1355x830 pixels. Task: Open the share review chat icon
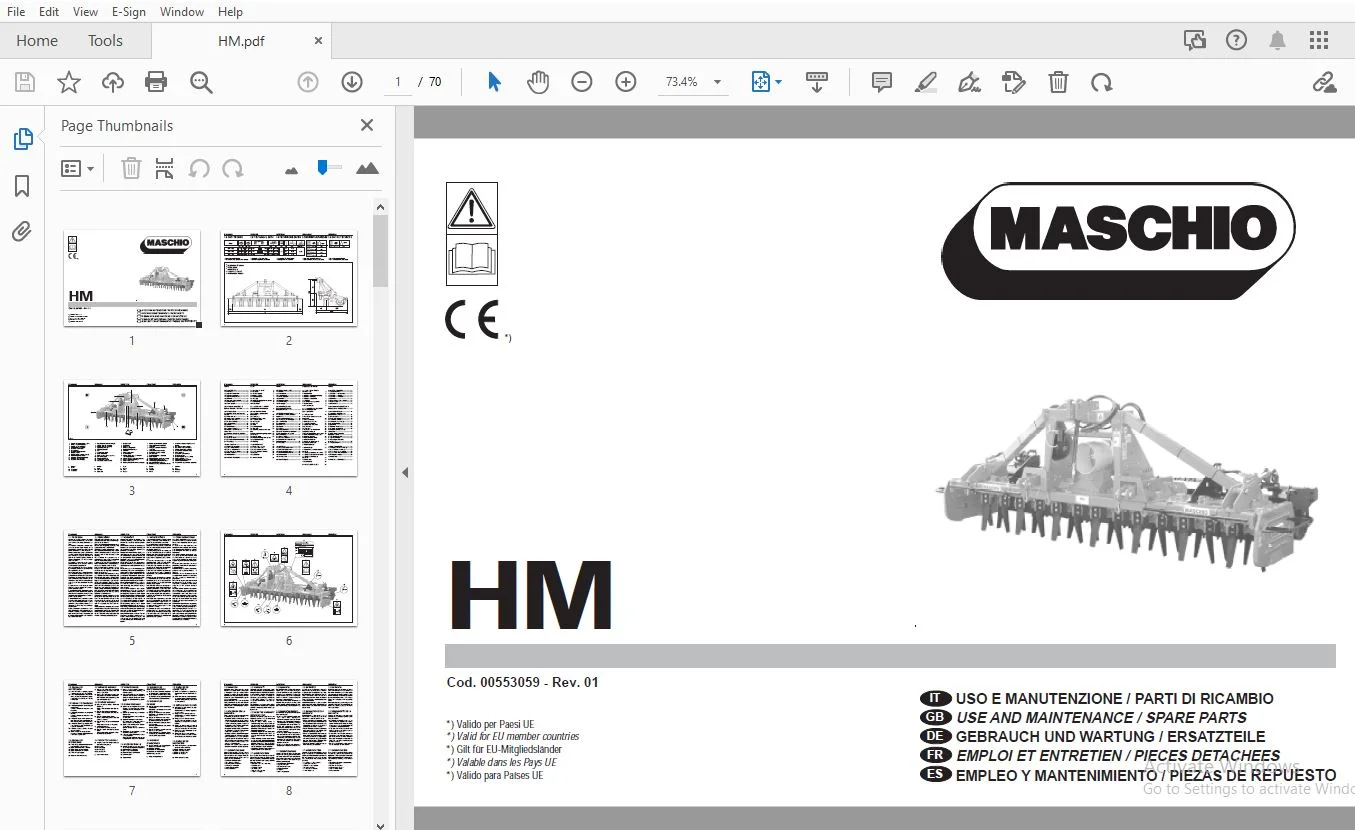pyautogui.click(x=1195, y=41)
